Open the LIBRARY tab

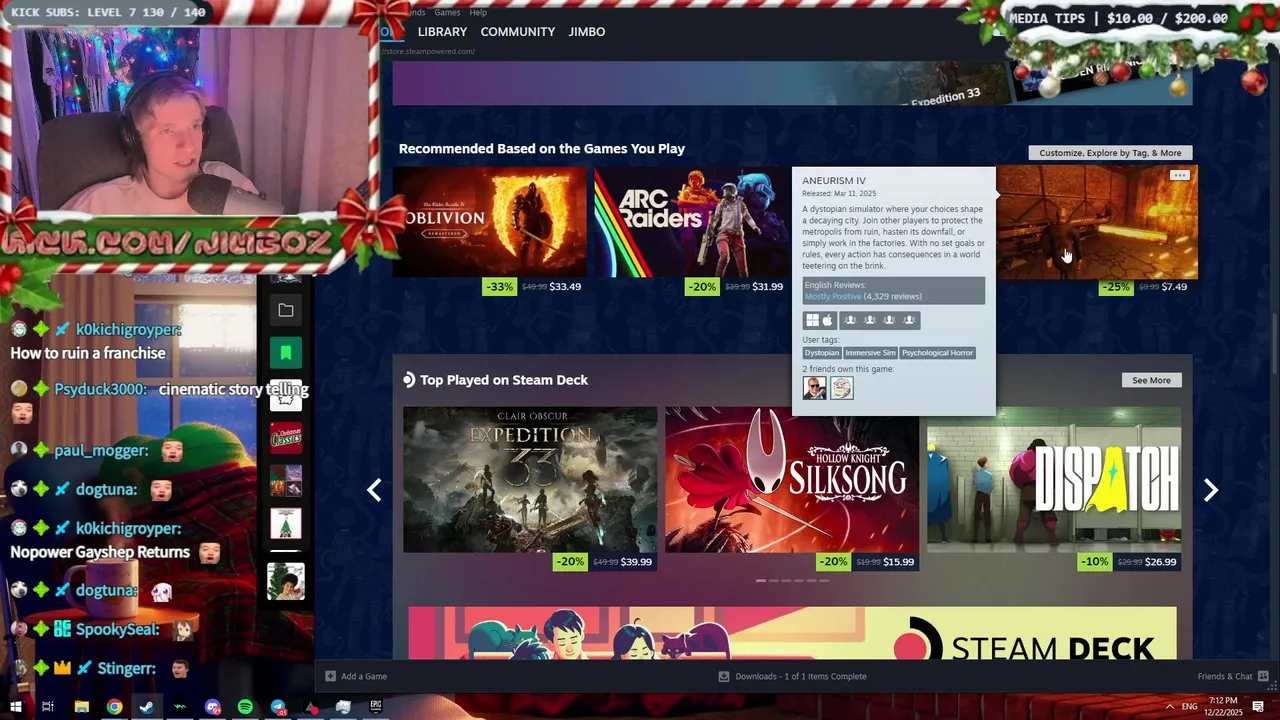(x=442, y=32)
